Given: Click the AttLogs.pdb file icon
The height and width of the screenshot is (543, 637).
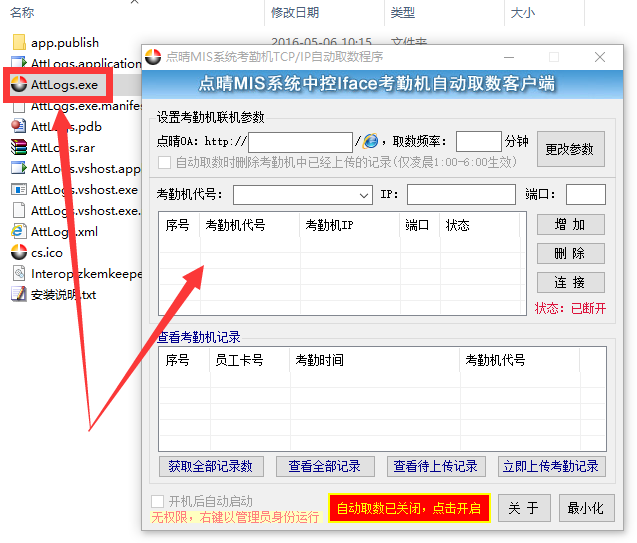Looking at the screenshot, I should point(19,127).
